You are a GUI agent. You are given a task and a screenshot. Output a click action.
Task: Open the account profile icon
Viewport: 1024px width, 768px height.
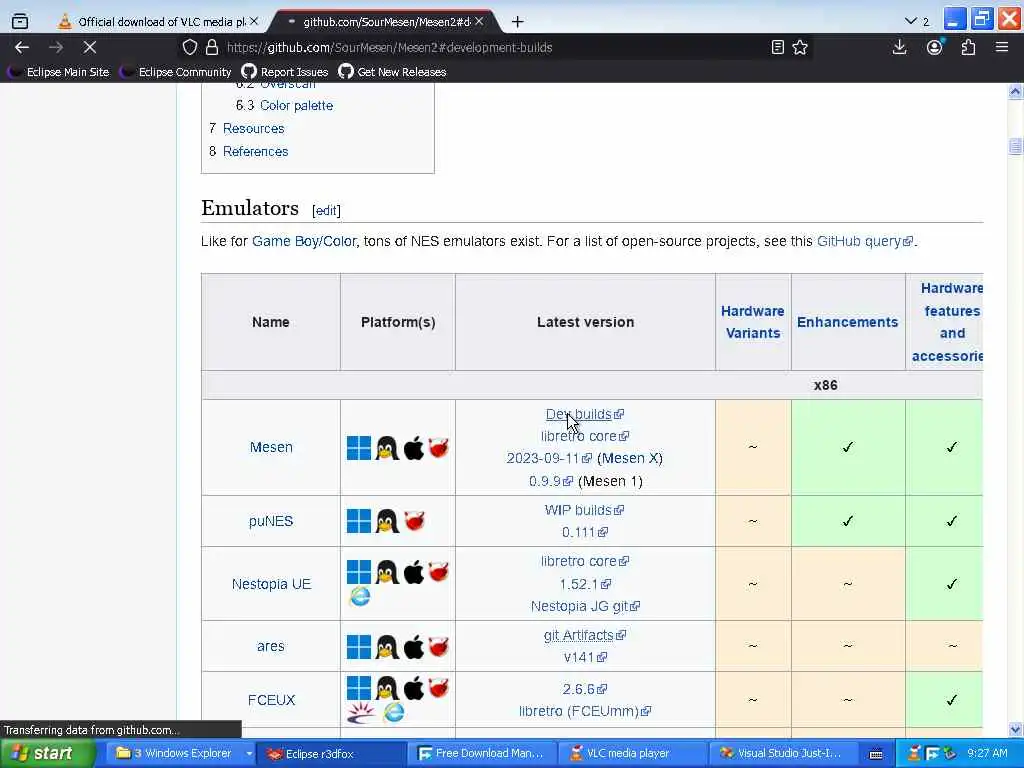tap(935, 47)
